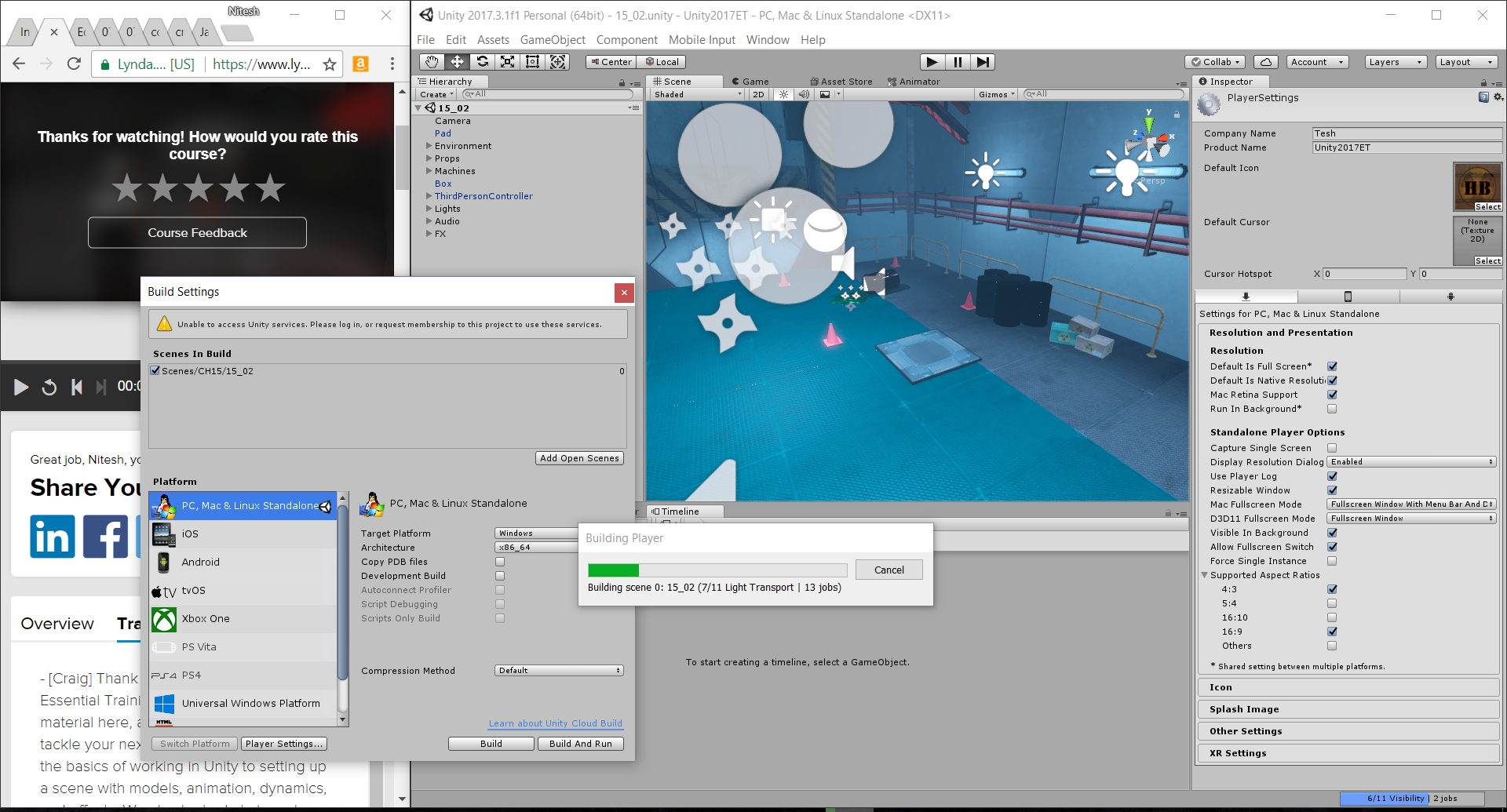Viewport: 1507px width, 812px height.
Task: Click the Default Icon HB thumbnail
Action: coord(1477,187)
